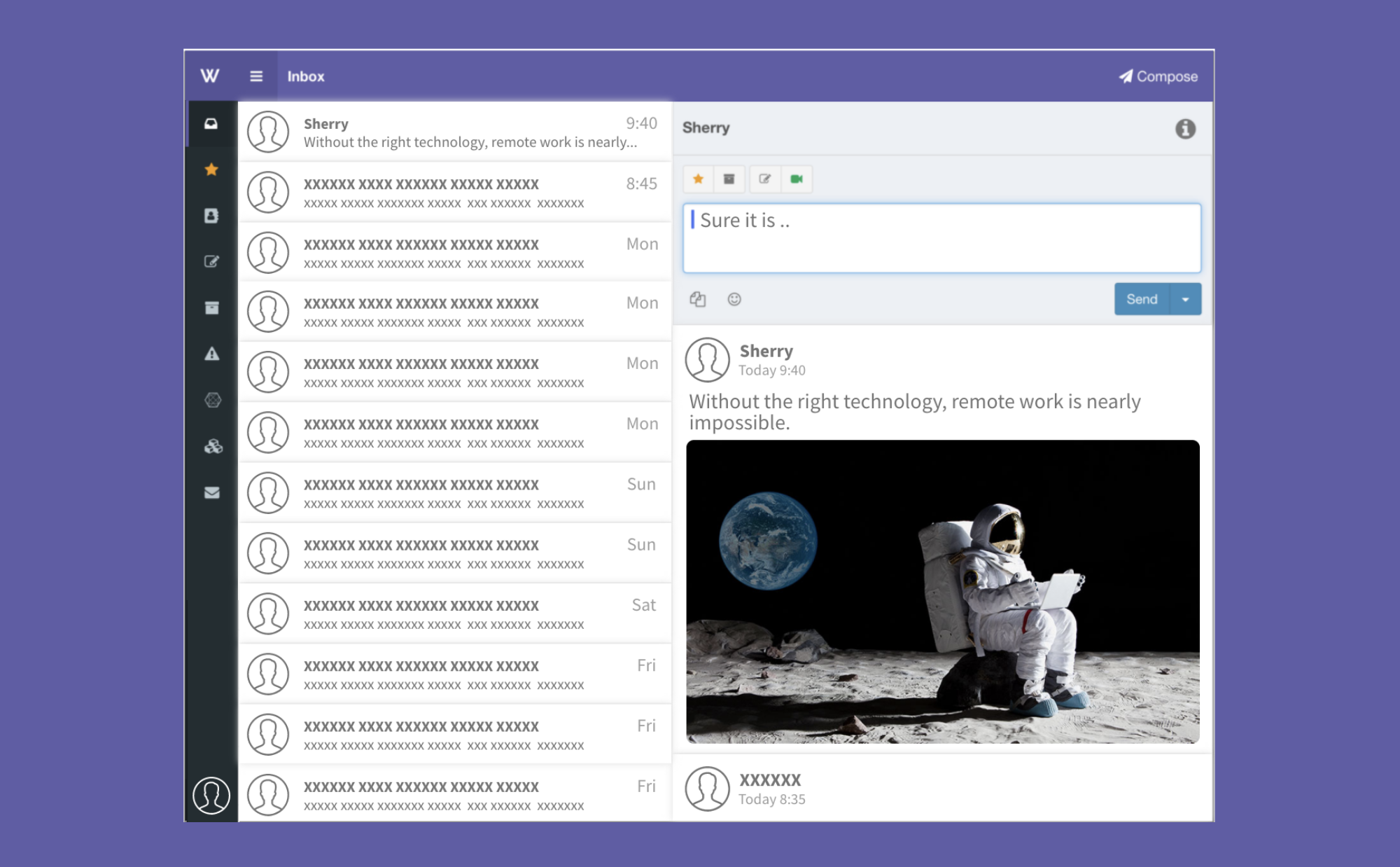Open the Contacts sidebar icon
1400x867 pixels.
tap(211, 216)
